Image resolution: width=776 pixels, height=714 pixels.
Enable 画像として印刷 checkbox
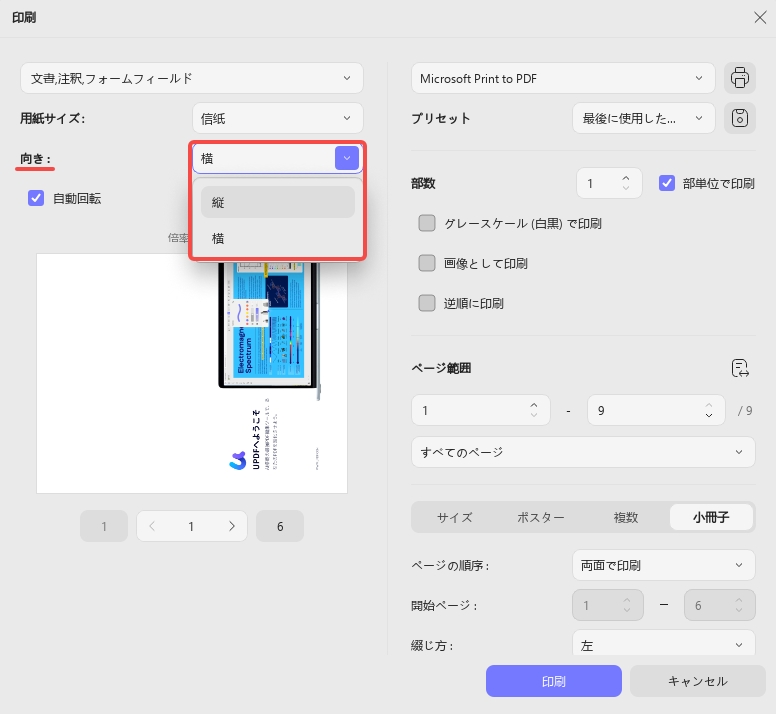(x=427, y=263)
